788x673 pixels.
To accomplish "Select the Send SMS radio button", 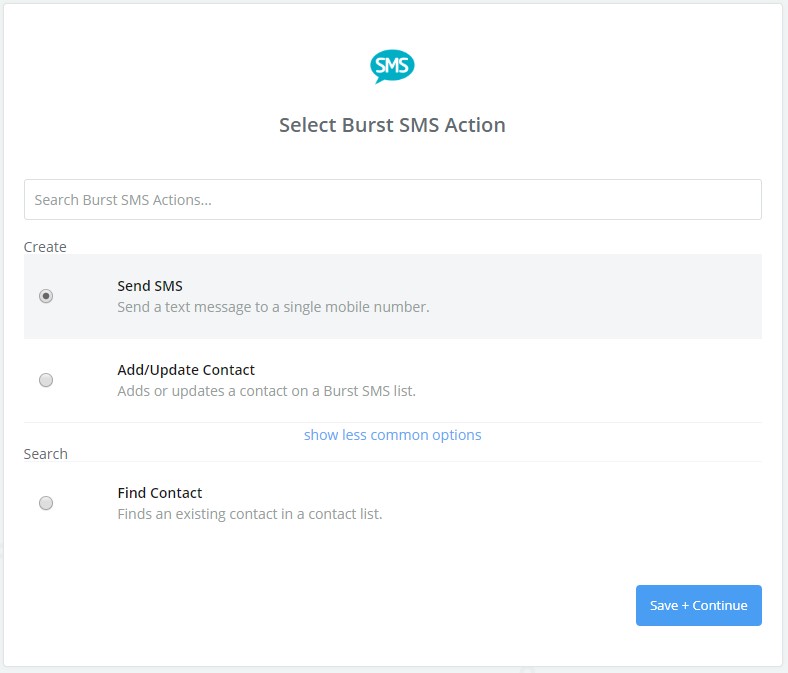I will coord(46,296).
